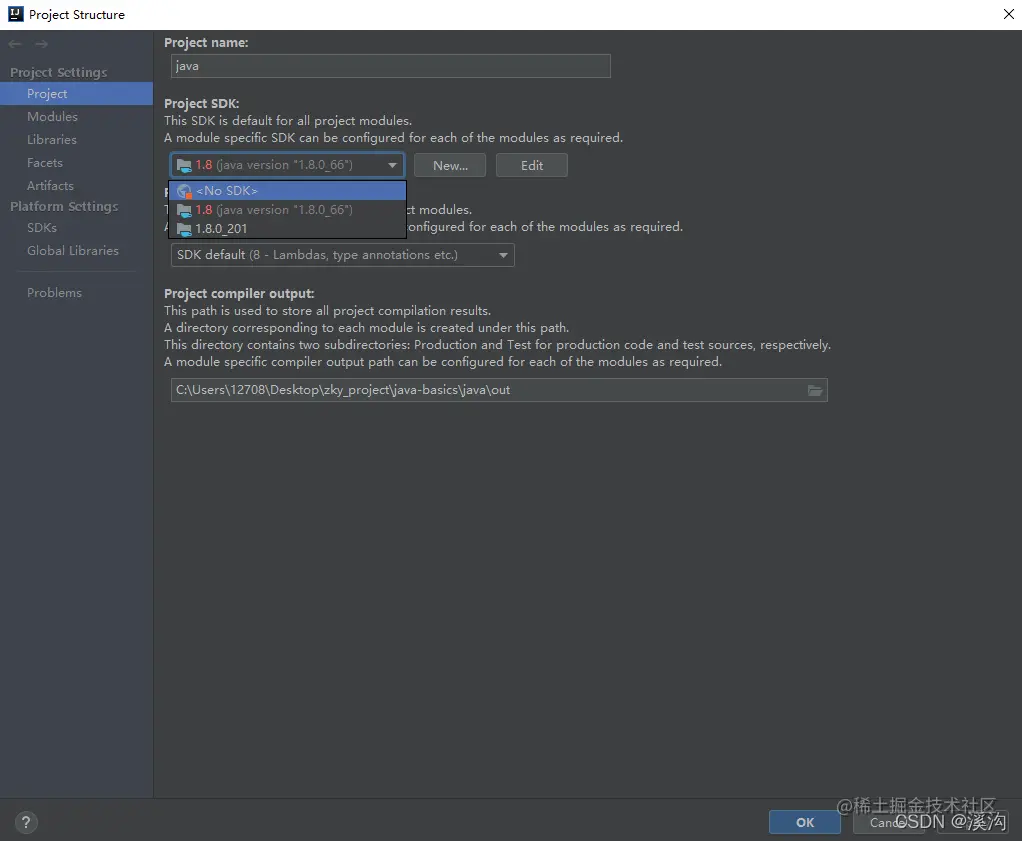
Task: Confirm with the OK button
Action: [x=805, y=822]
